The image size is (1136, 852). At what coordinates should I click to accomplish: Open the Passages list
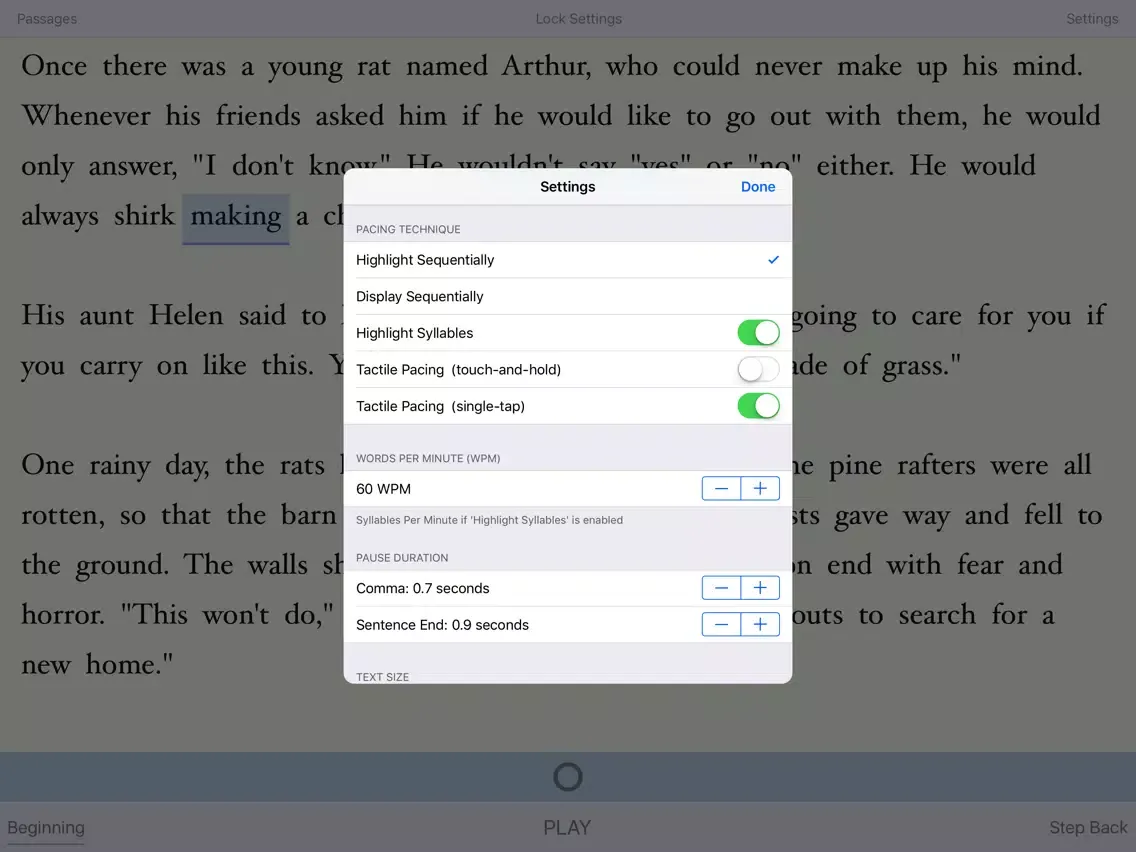pyautogui.click(x=46, y=19)
